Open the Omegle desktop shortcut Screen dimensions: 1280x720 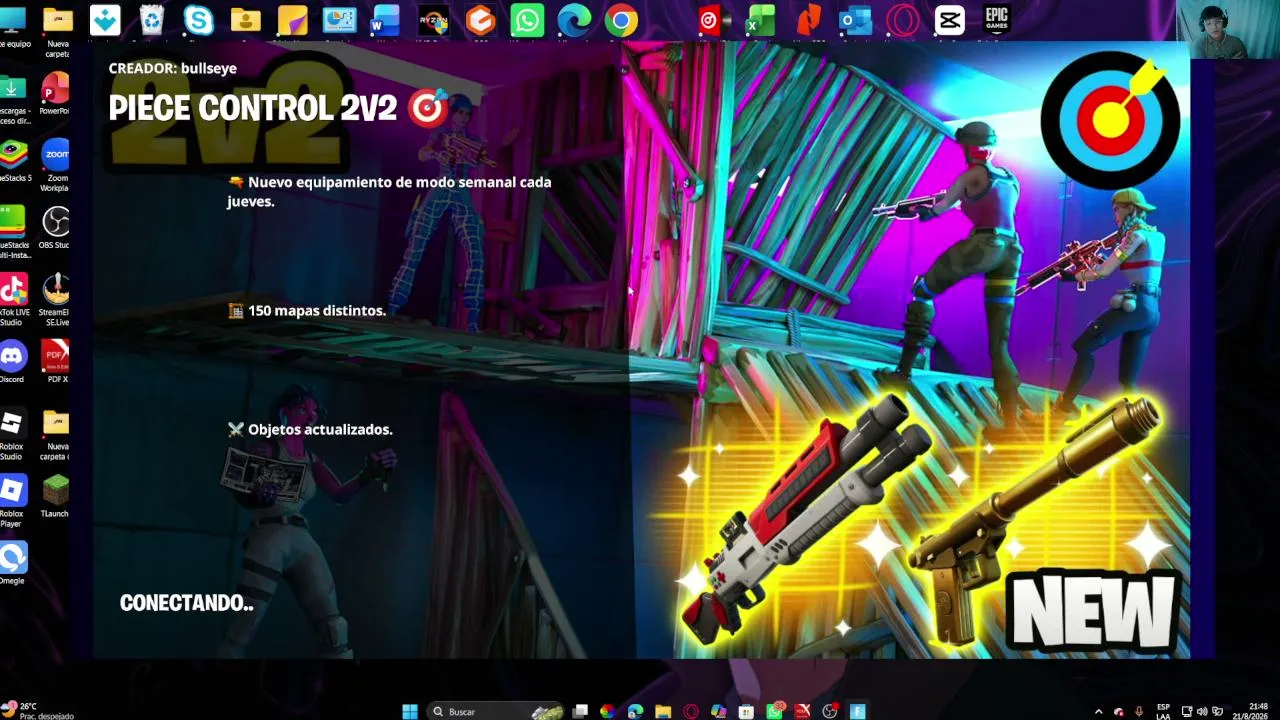click(13, 564)
